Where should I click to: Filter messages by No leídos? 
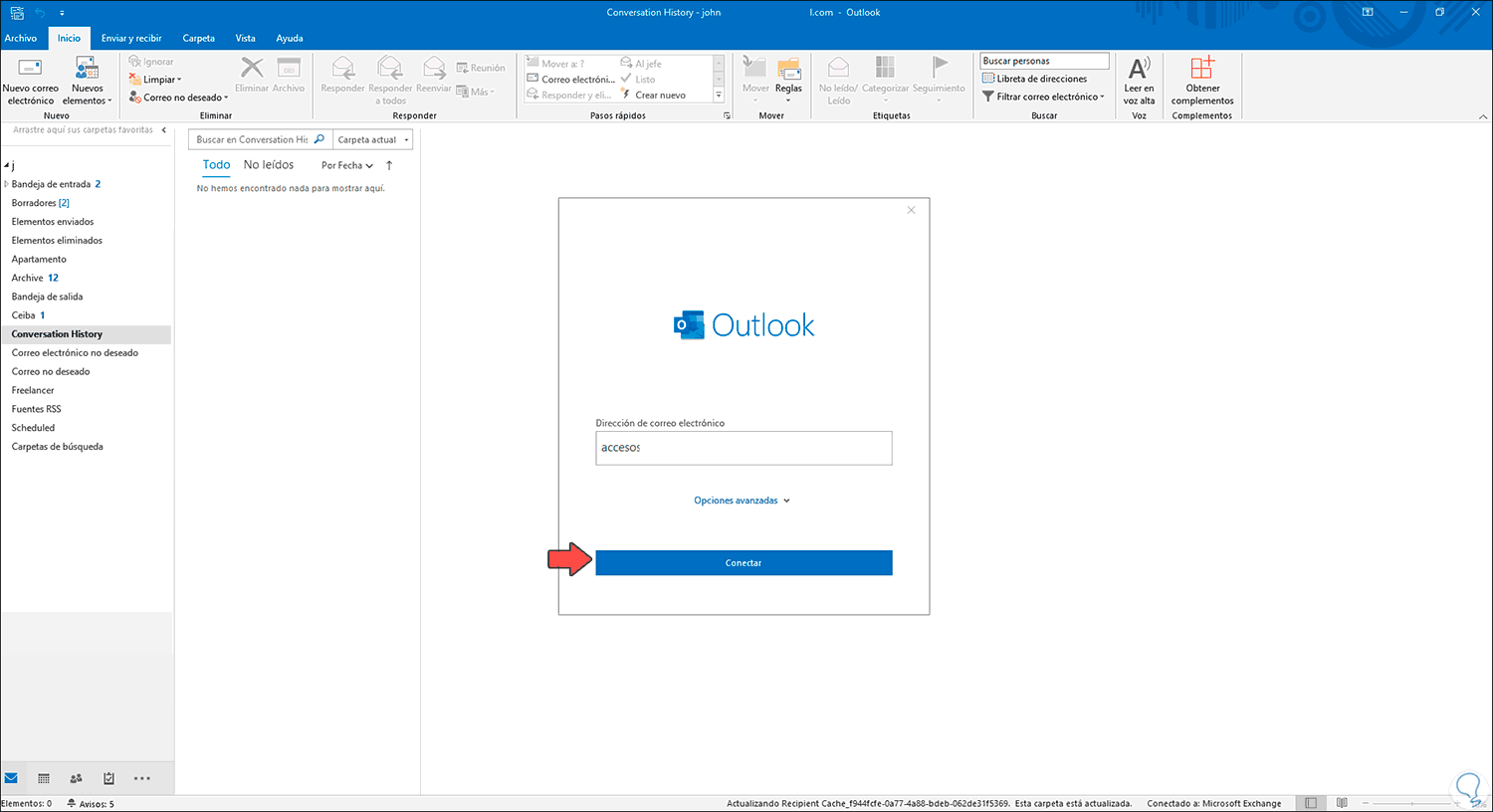point(269,165)
